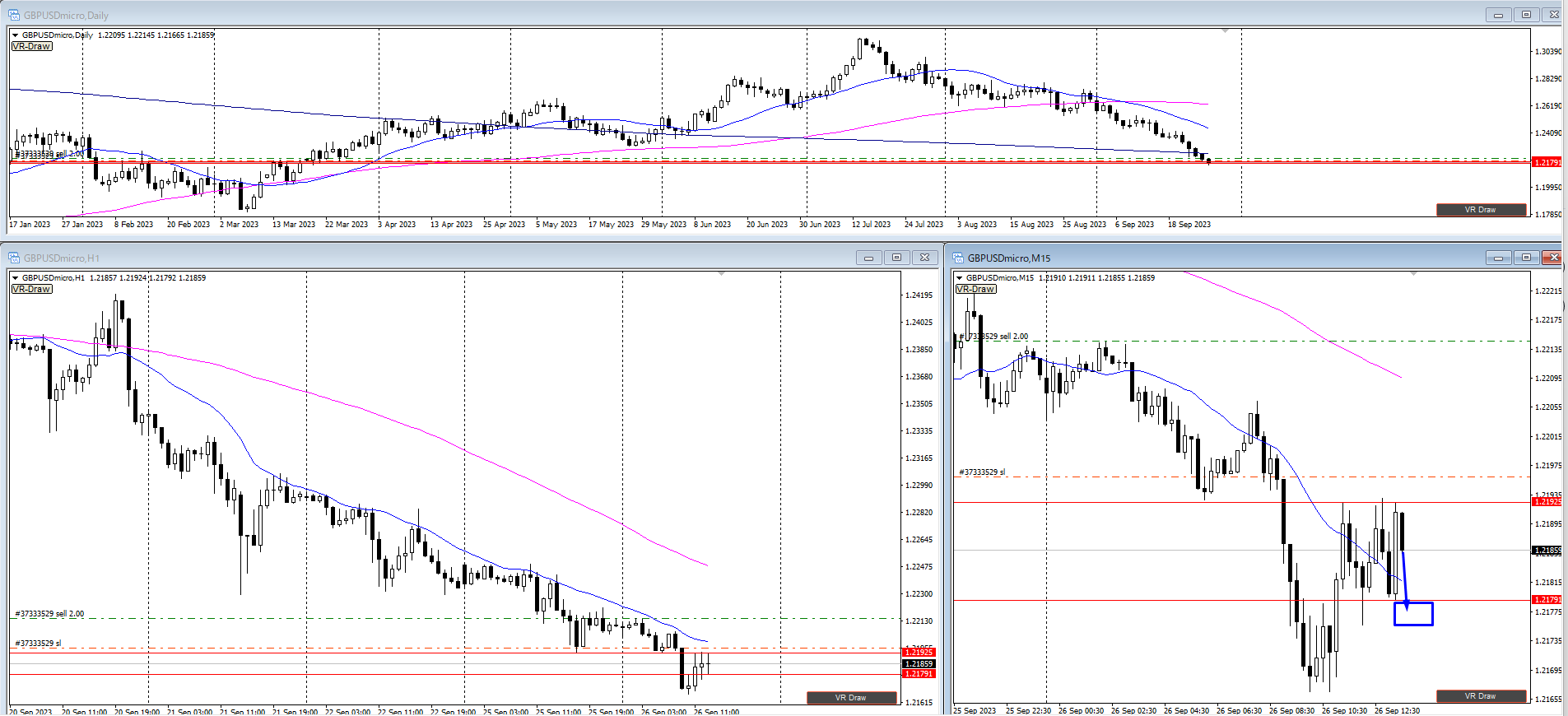Viewport: 1568px width, 716px height.
Task: Select the '#37333529 sell 2.00' order label in the H1 chart
Action: 49,614
